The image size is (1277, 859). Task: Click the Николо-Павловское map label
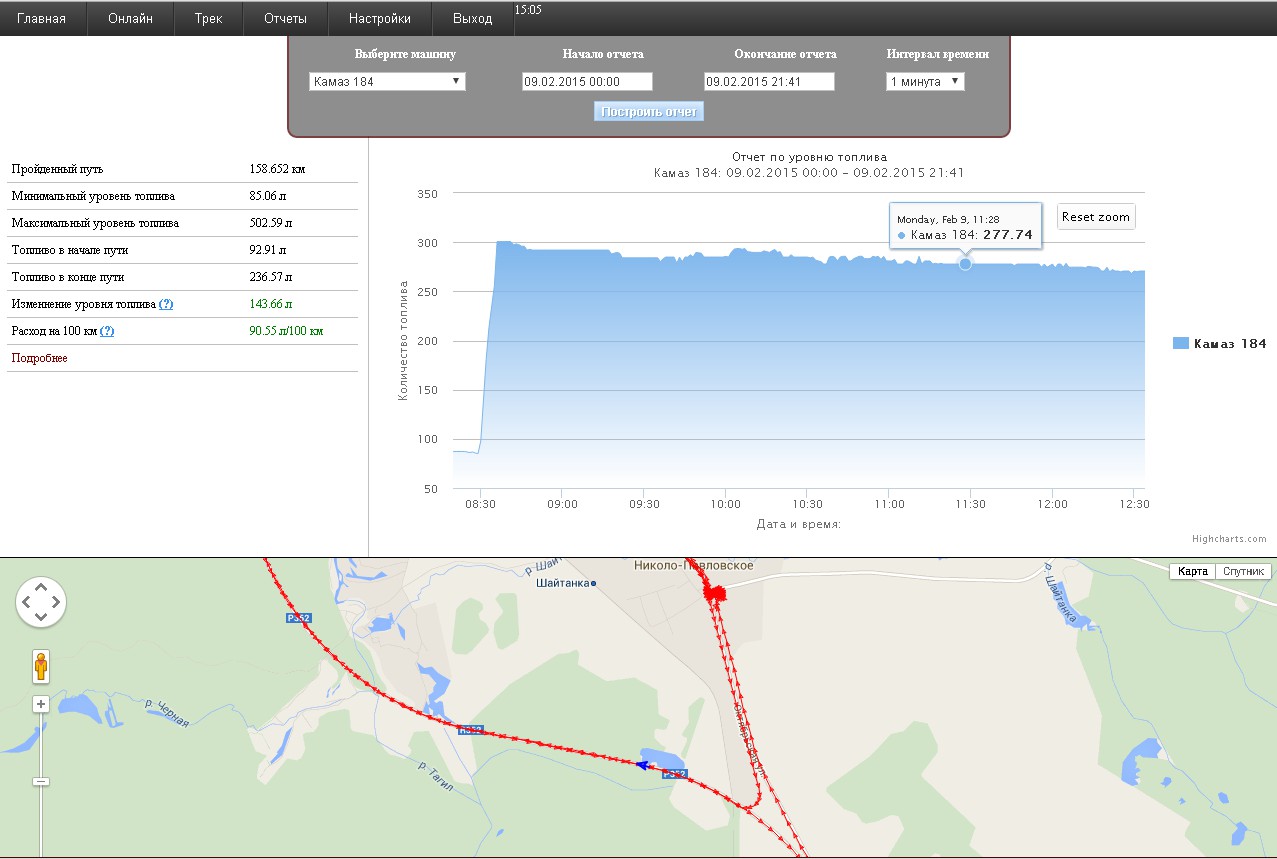[694, 566]
